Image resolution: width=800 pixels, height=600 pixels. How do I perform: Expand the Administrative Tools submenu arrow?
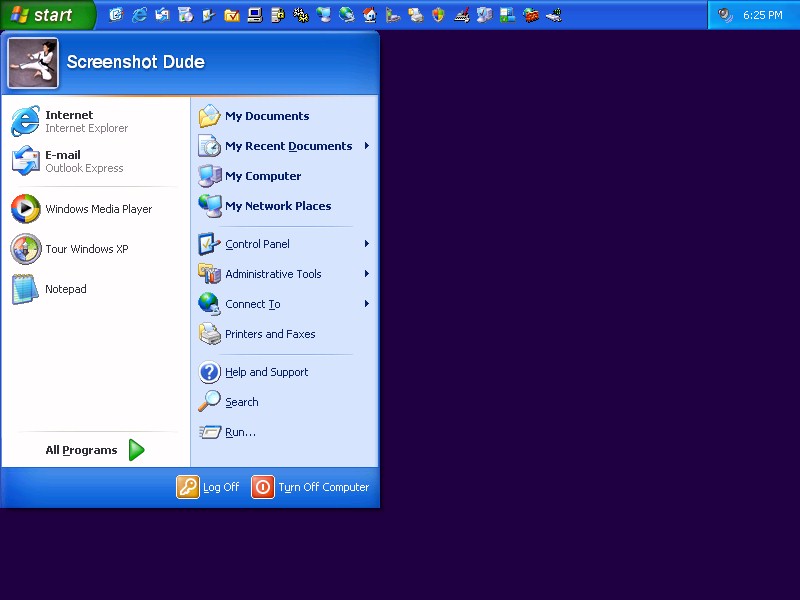tap(367, 274)
